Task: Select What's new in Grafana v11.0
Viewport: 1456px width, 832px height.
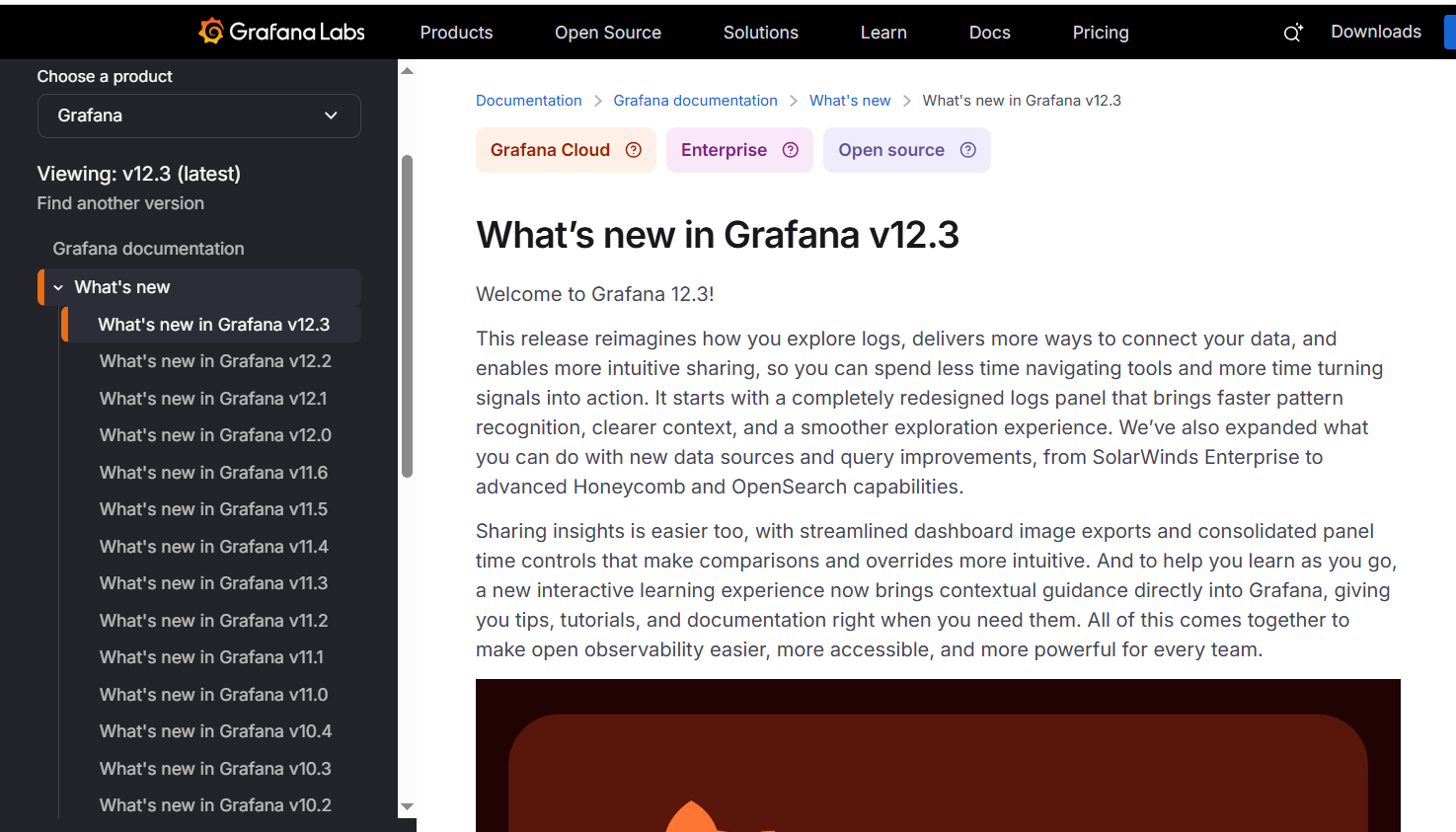Action: (x=213, y=695)
